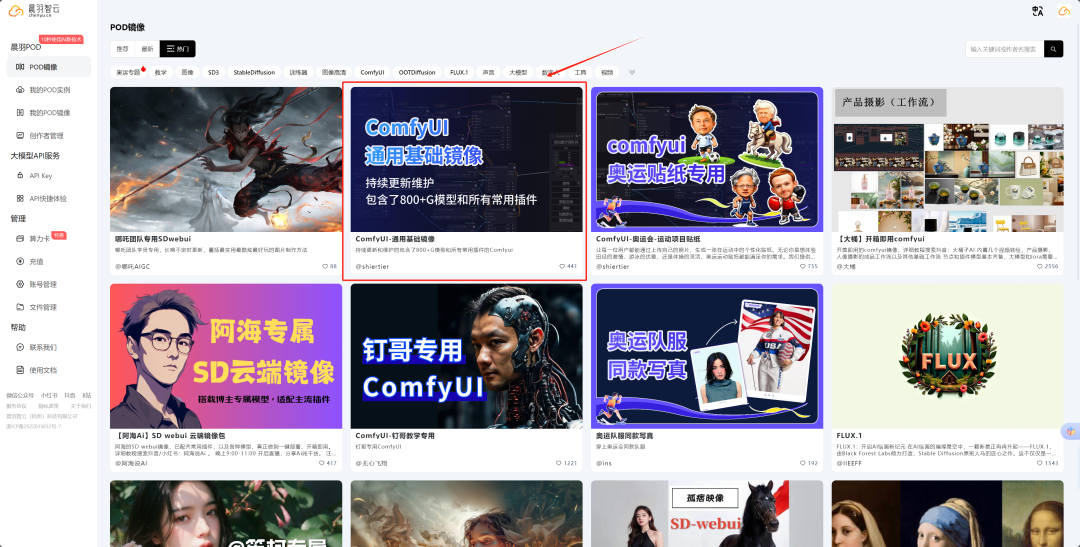Filter by the 教学 tag
The height and width of the screenshot is (547, 1080).
161,72
